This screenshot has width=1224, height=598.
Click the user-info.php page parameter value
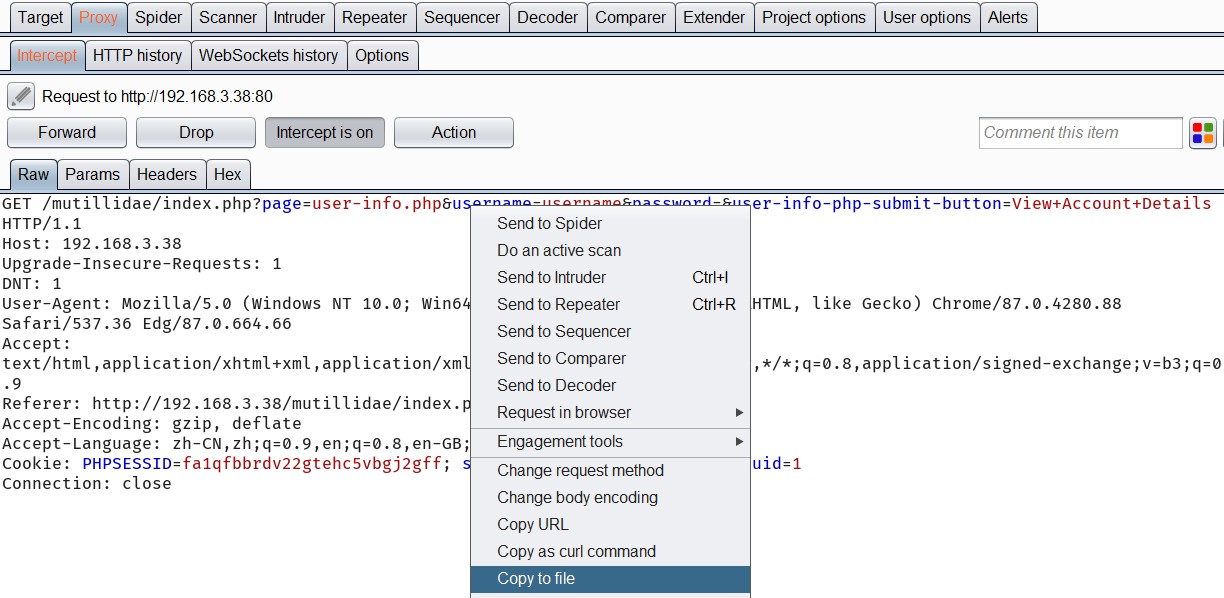coord(377,203)
